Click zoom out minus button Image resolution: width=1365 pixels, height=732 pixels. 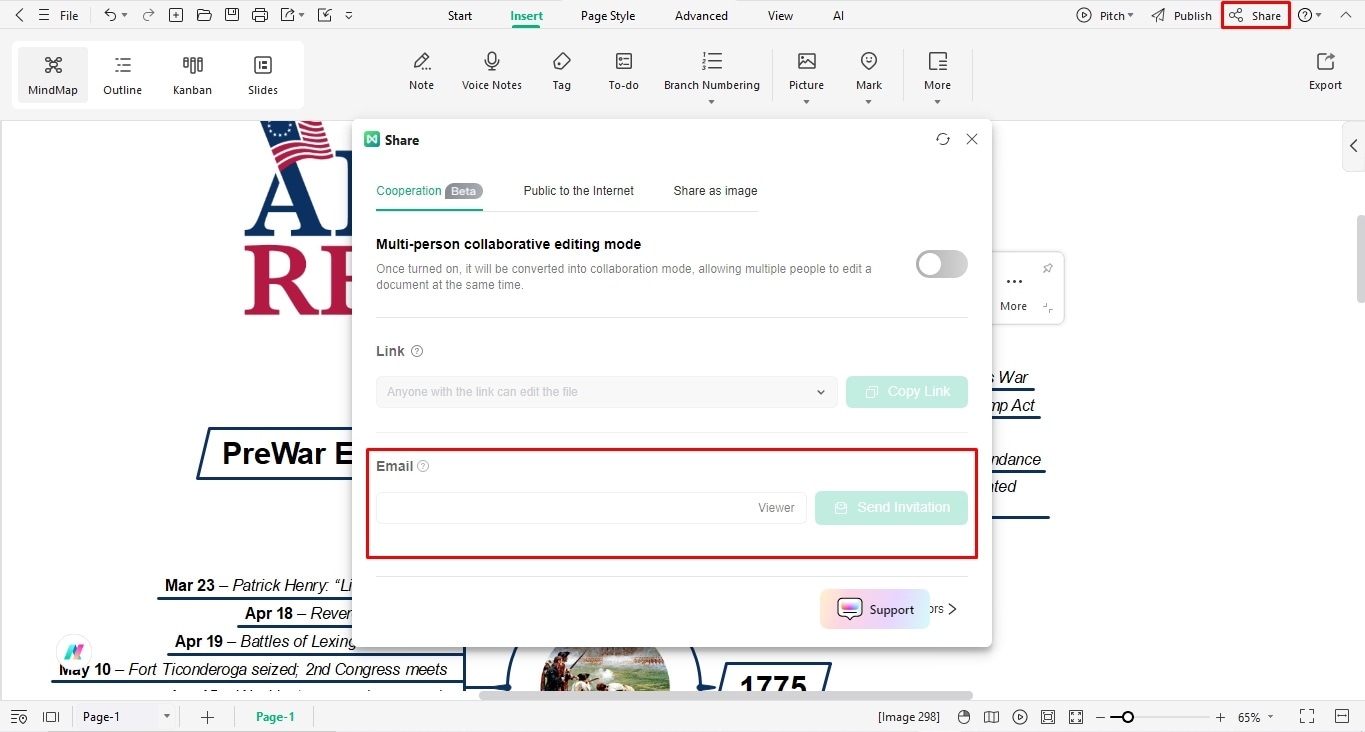click(x=1100, y=717)
